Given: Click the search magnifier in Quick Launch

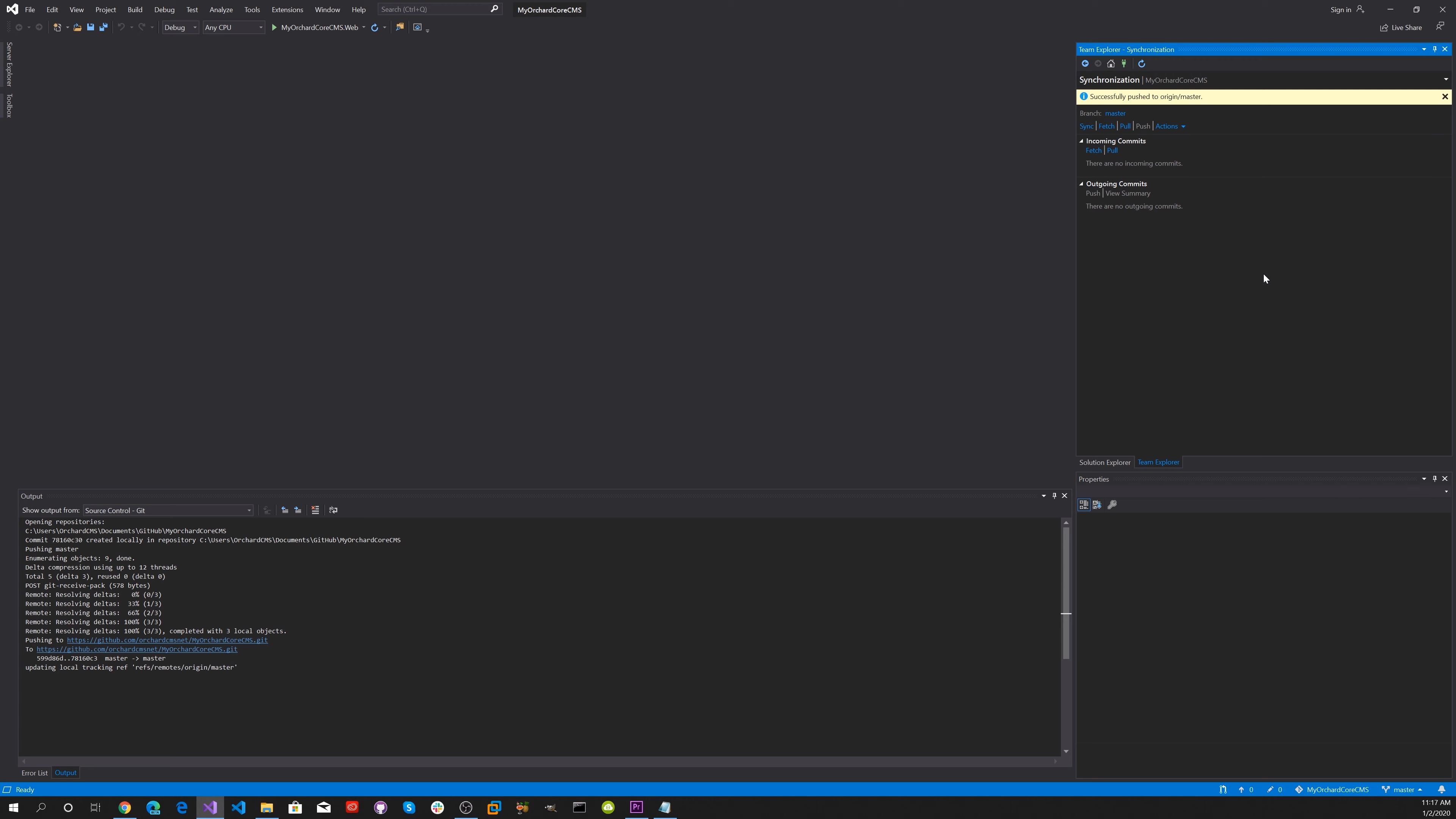Looking at the screenshot, I should tap(494, 9).
